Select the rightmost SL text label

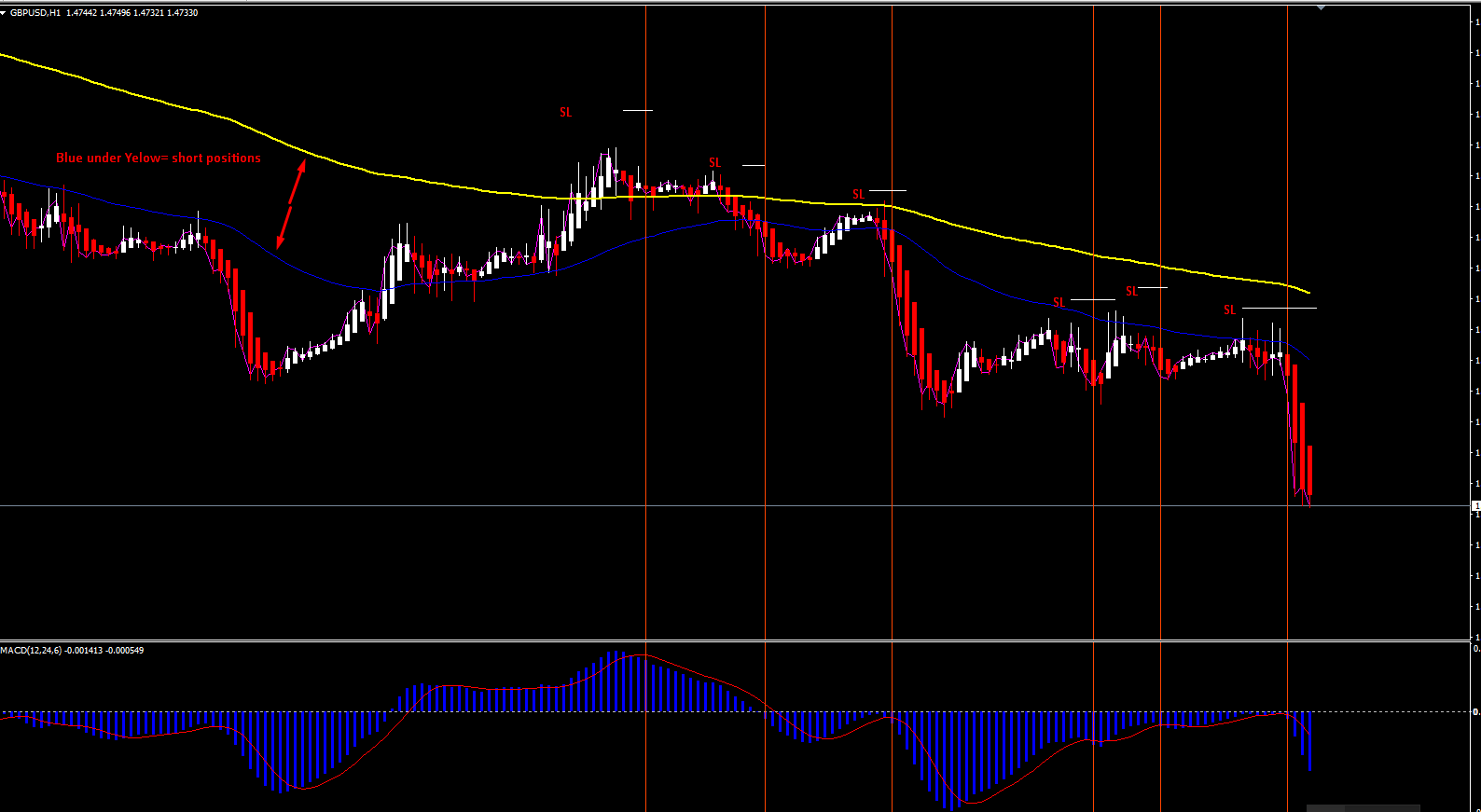click(1230, 310)
